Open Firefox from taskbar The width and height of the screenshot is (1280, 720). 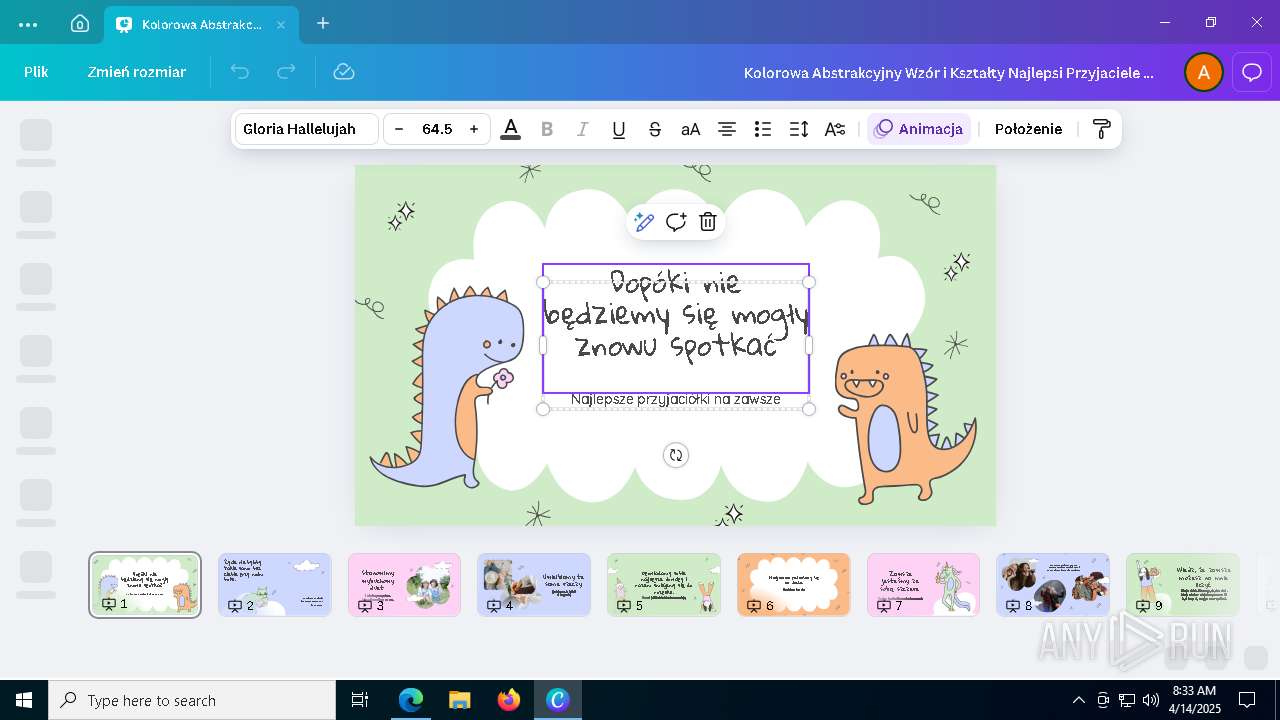pos(509,700)
